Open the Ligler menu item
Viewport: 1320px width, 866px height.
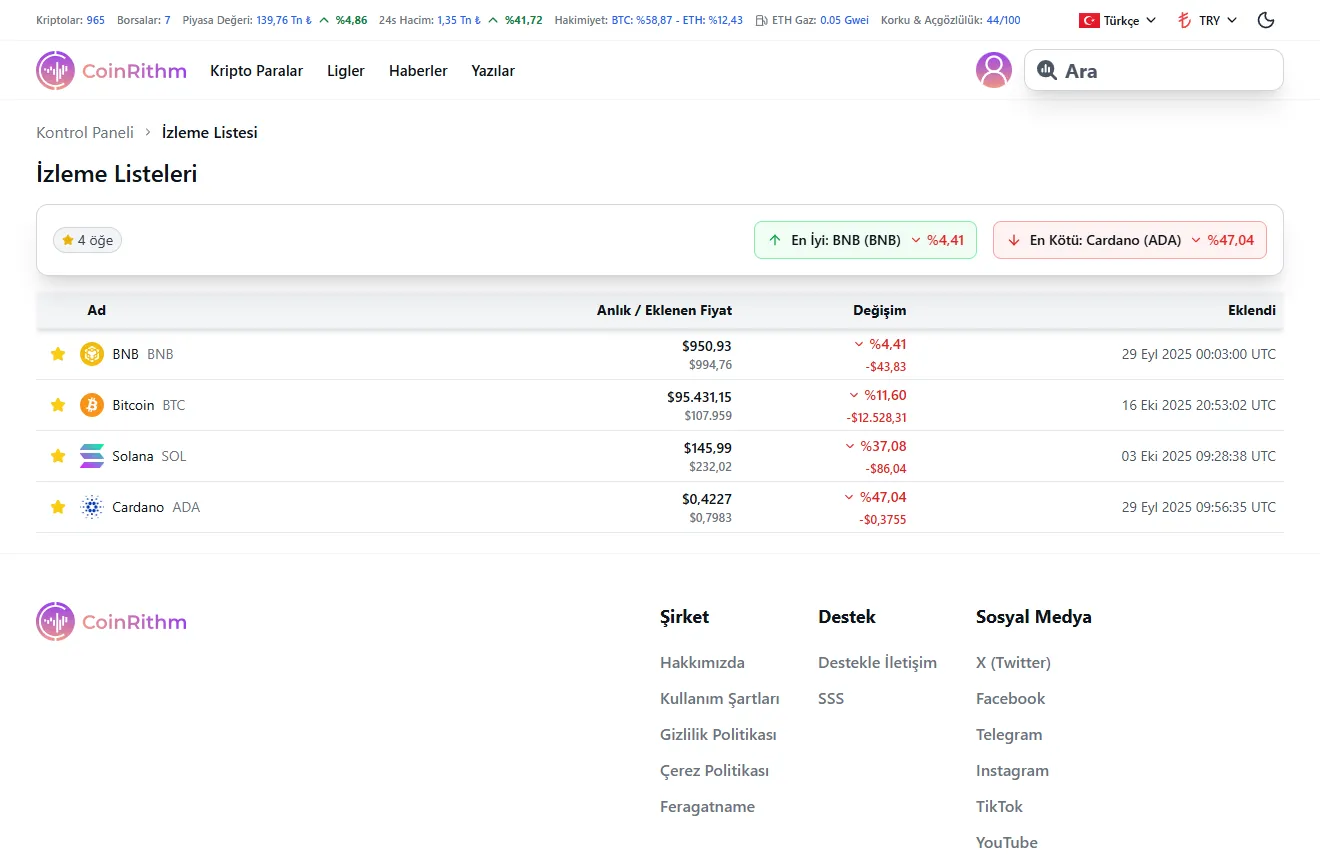pyautogui.click(x=346, y=71)
